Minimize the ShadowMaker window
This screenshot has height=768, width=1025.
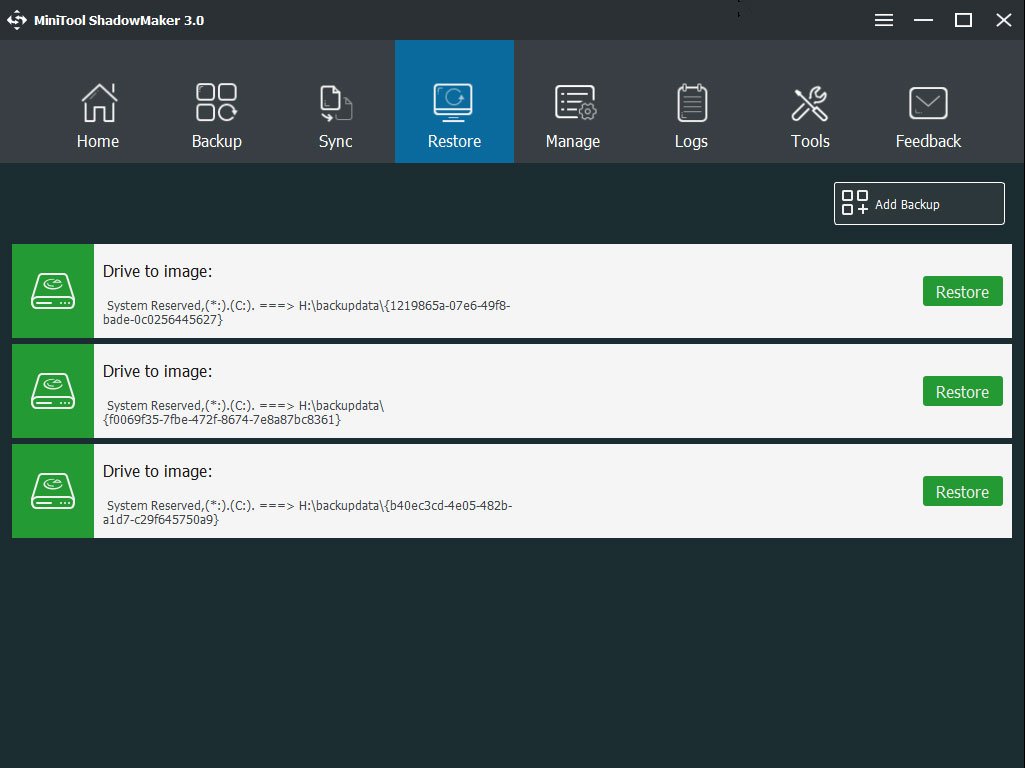(923, 20)
